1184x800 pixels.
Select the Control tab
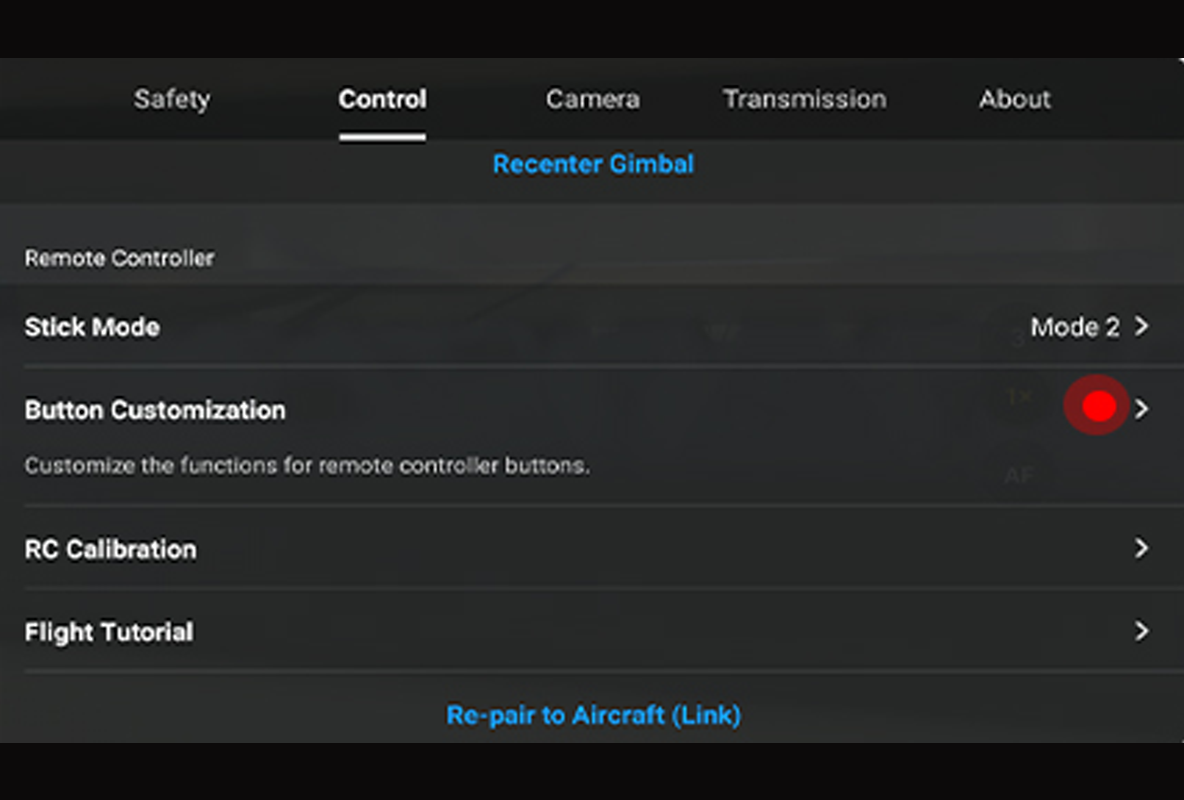click(x=382, y=99)
